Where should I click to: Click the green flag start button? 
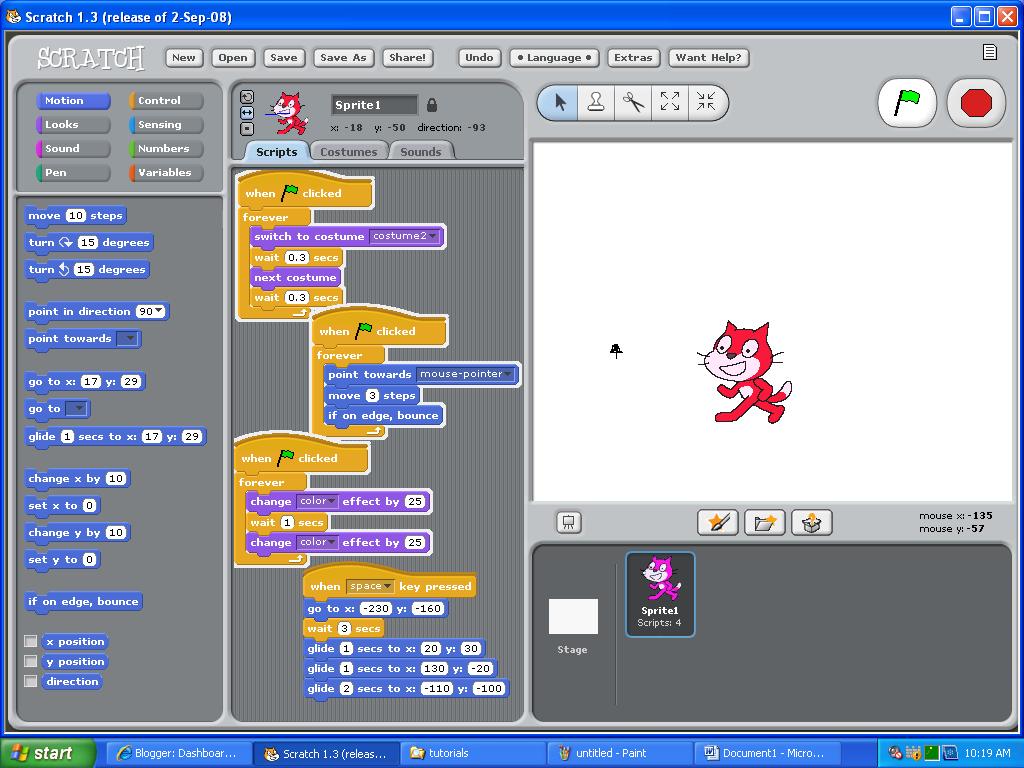coord(907,103)
